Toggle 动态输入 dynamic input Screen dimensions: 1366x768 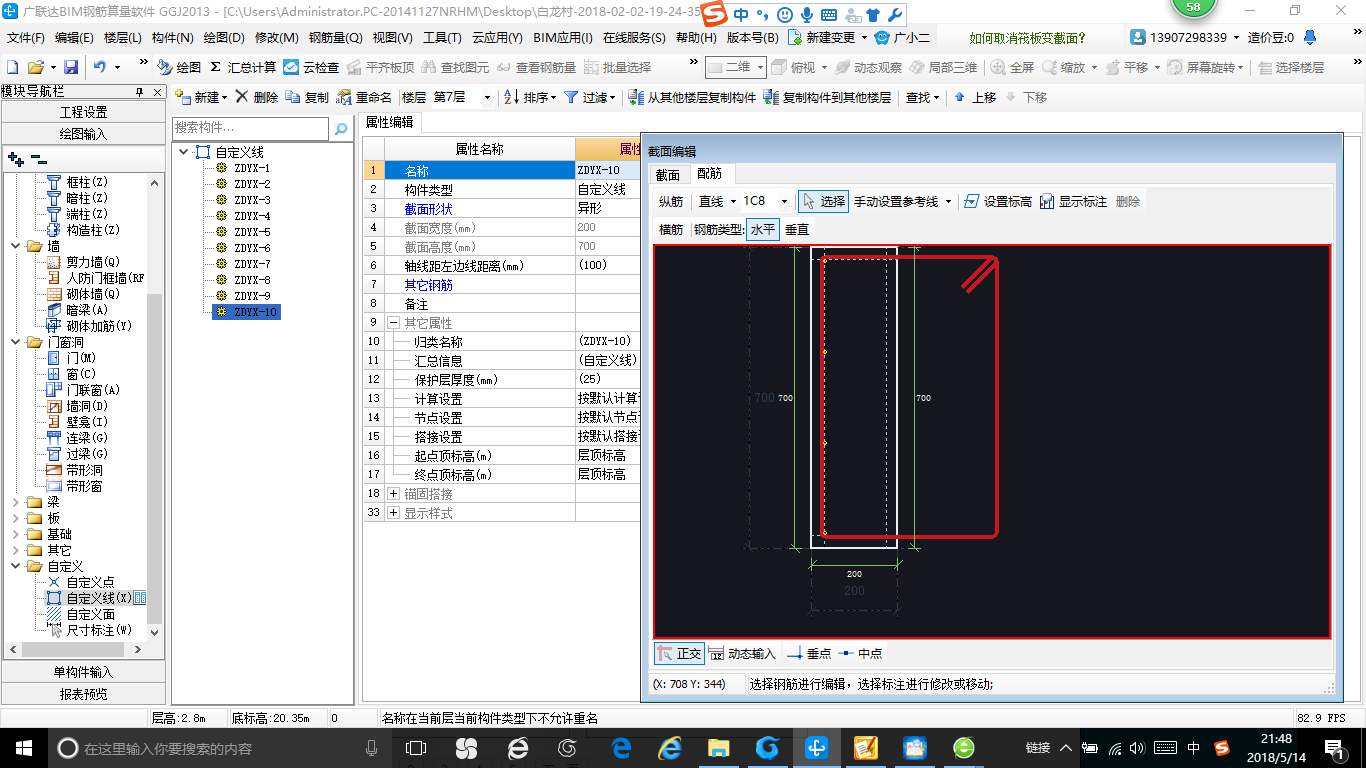click(x=742, y=653)
